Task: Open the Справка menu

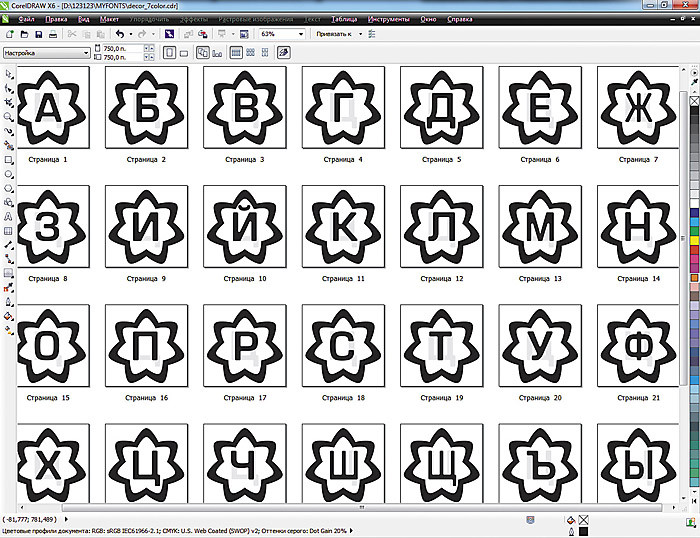Action: (460, 19)
